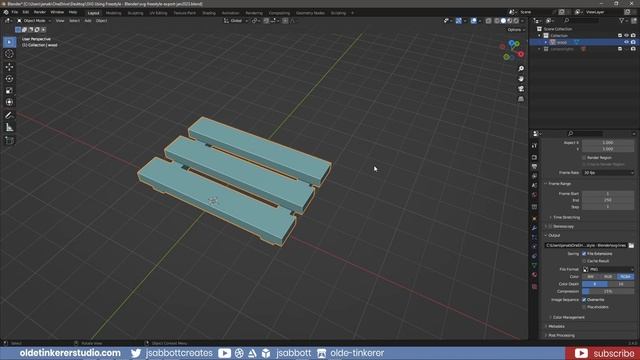Open the File menu
Viewport: 640px width, 360px height.
(15, 12)
